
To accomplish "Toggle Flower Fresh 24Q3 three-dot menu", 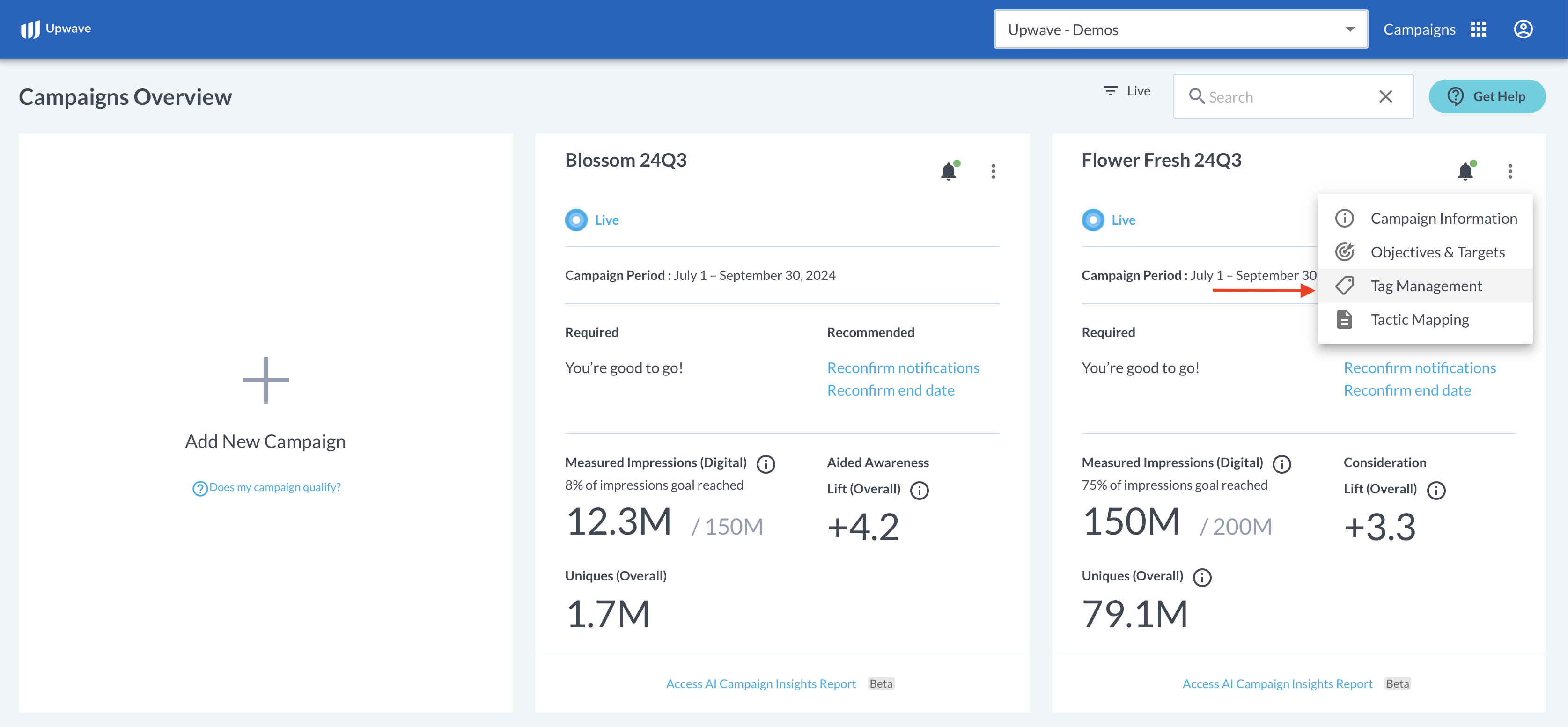I will click(x=1509, y=171).
